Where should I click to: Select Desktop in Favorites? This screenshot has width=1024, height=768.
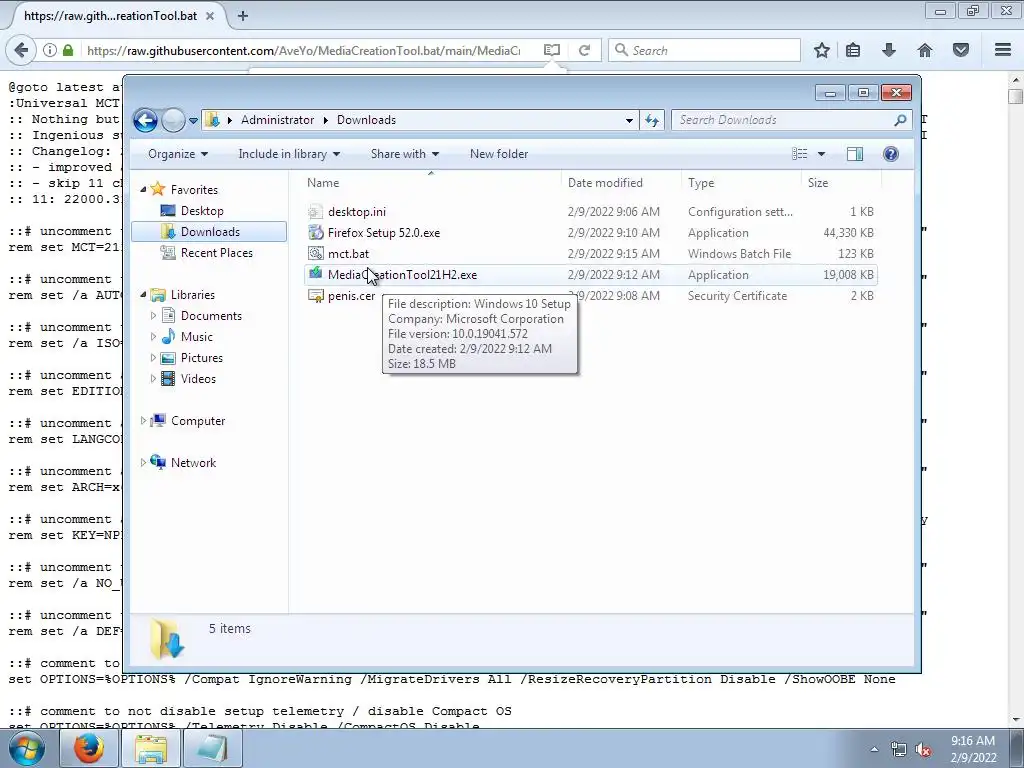pyautogui.click(x=202, y=211)
